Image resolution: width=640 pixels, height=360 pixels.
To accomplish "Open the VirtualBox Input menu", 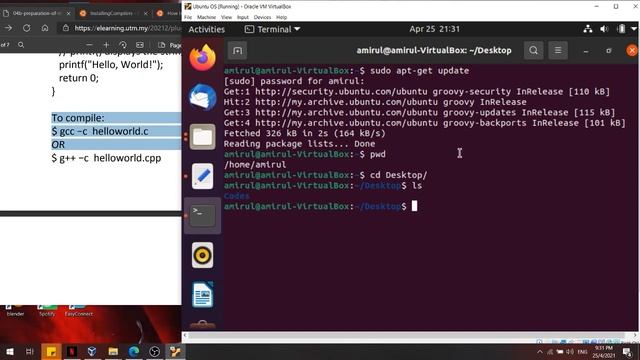I will click(242, 17).
